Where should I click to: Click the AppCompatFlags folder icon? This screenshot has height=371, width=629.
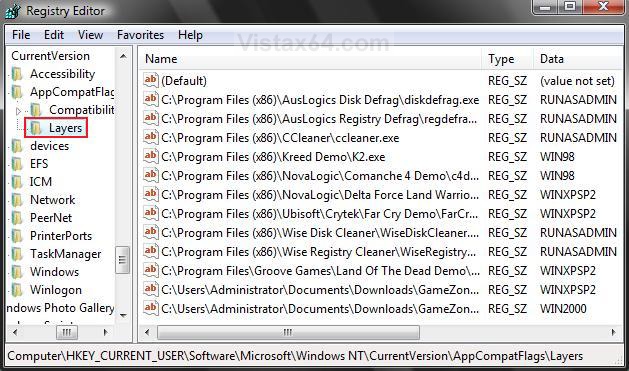(17, 92)
